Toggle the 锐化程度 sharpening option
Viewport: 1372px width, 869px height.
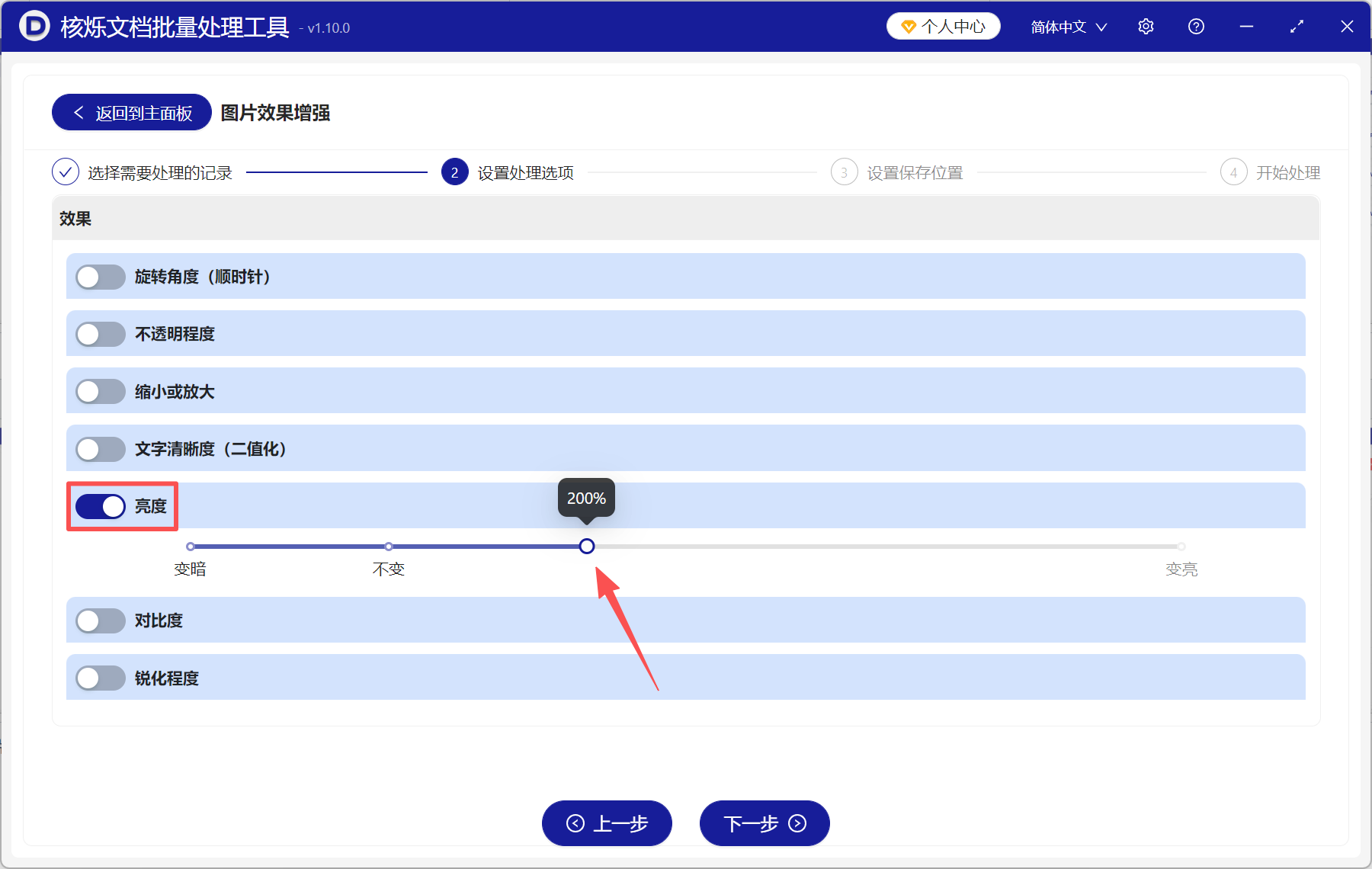tap(100, 678)
